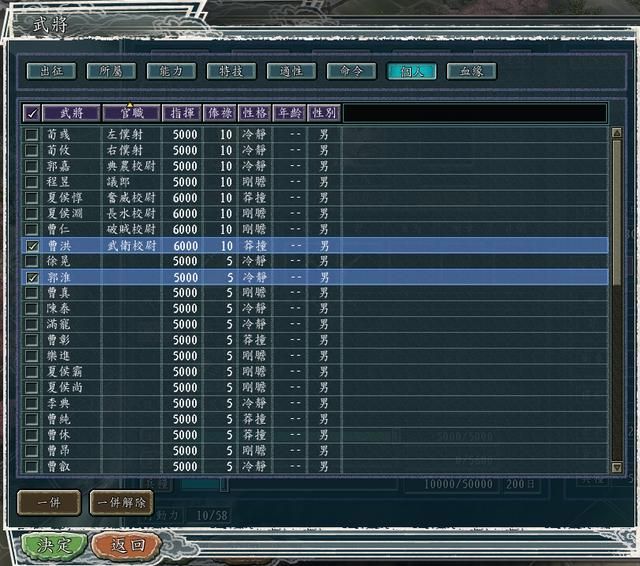Uncheck the 郭淮 checkbox
Screen dimensions: 640x566
pos(32,277)
